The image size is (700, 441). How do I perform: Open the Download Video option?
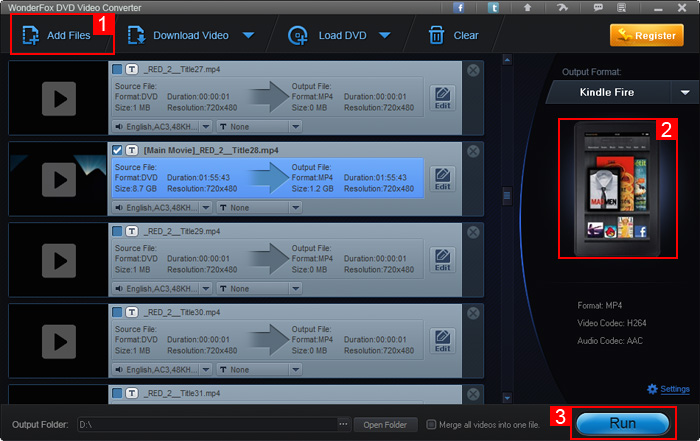pos(179,35)
